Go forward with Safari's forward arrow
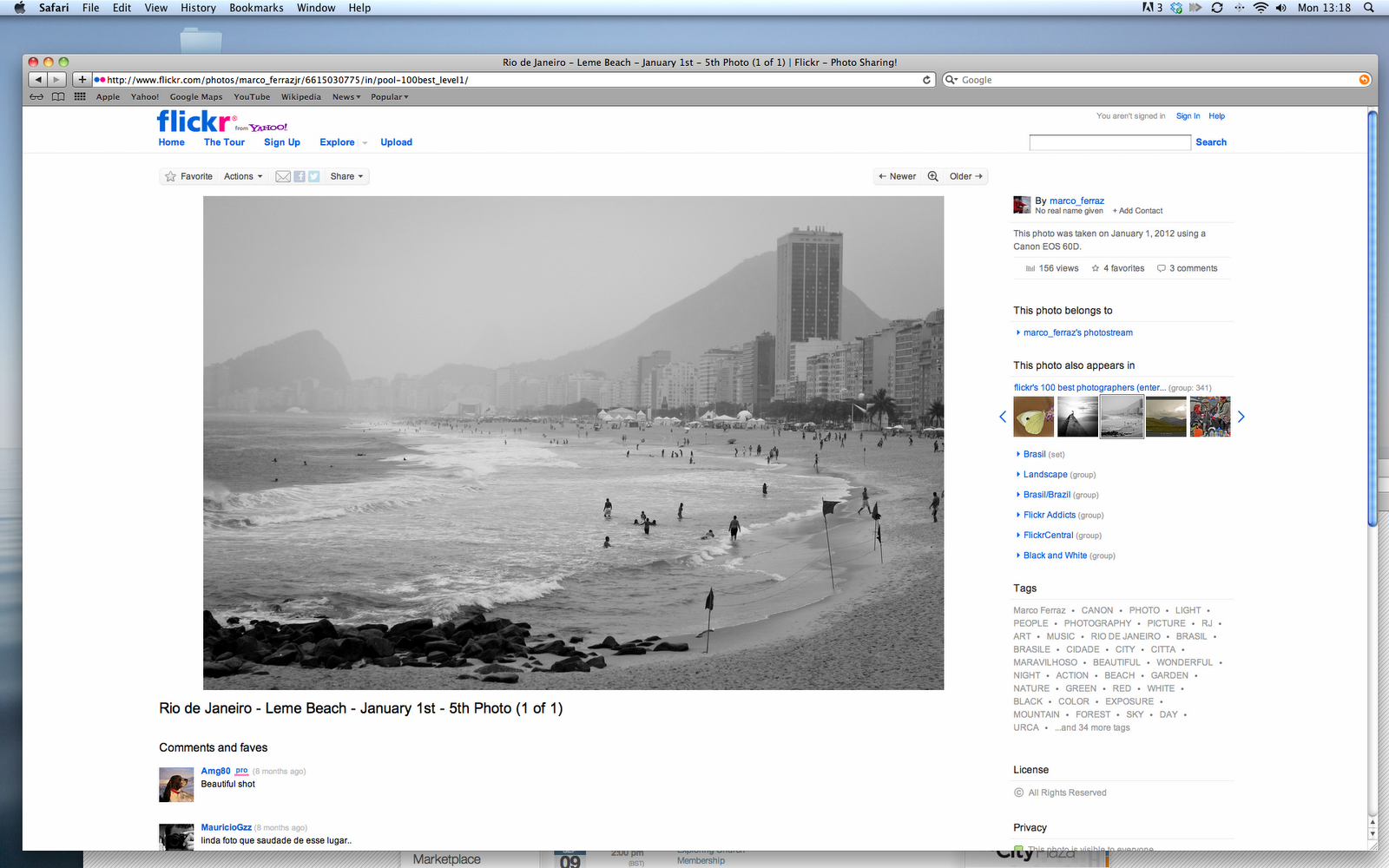Viewport: 1389px width, 868px height. (56, 80)
